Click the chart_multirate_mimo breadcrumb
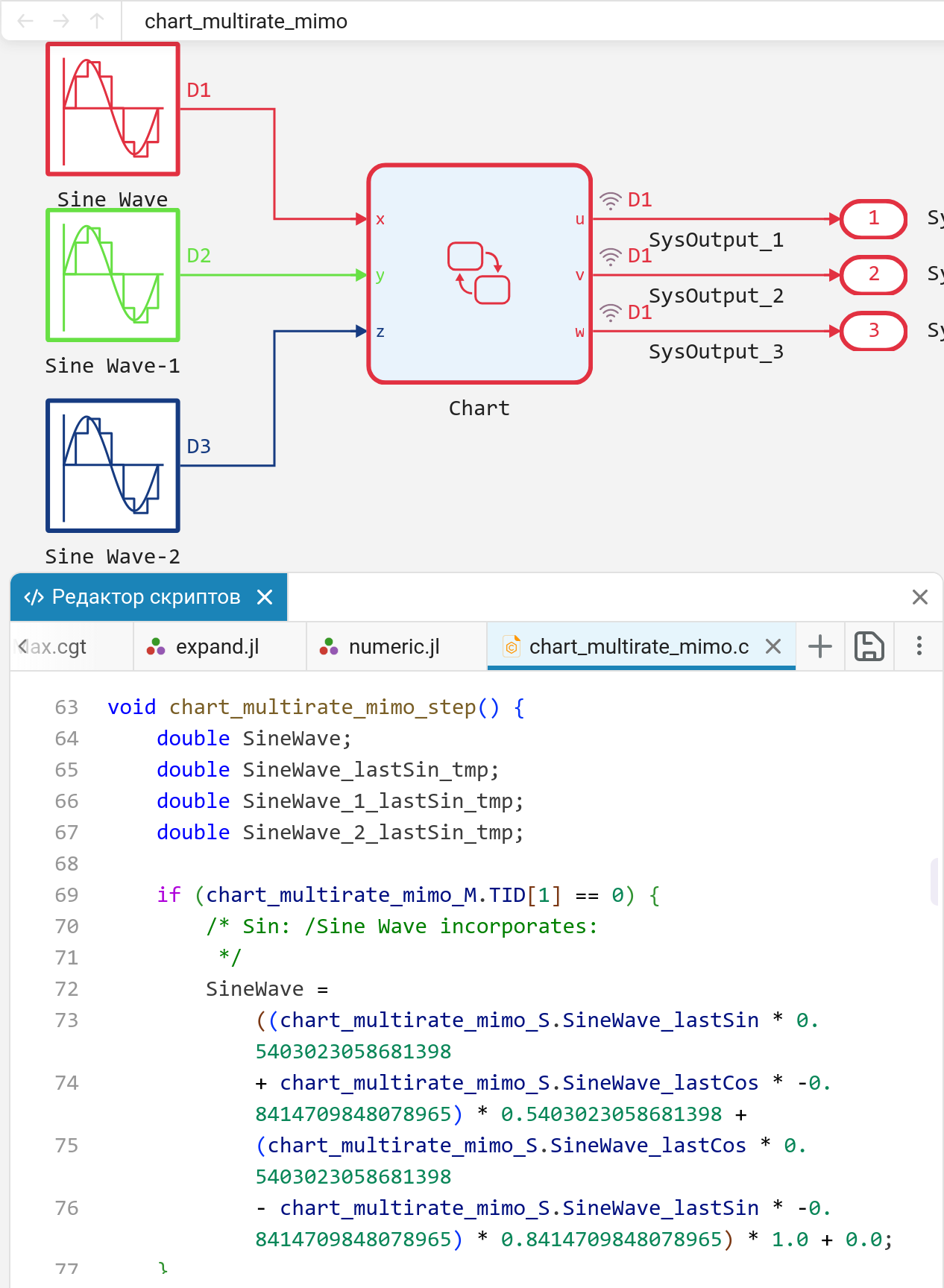Viewport: 944px width, 1288px height. point(246,21)
